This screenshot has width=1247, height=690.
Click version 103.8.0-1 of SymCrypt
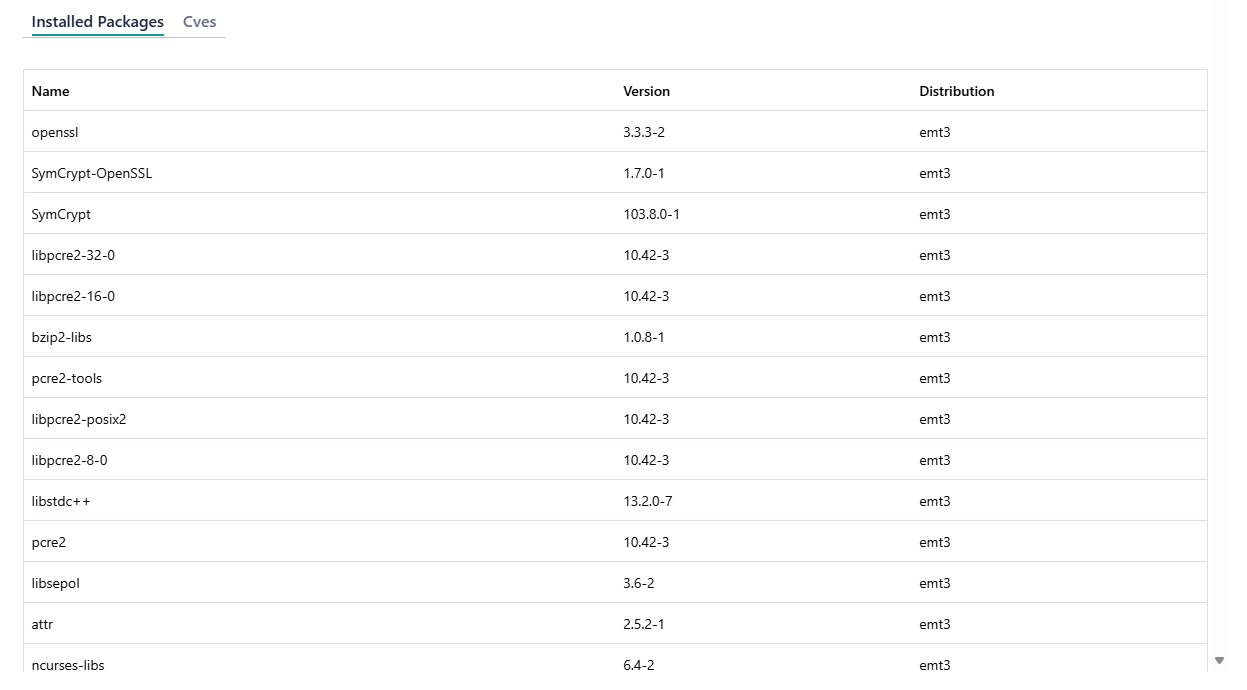651,214
